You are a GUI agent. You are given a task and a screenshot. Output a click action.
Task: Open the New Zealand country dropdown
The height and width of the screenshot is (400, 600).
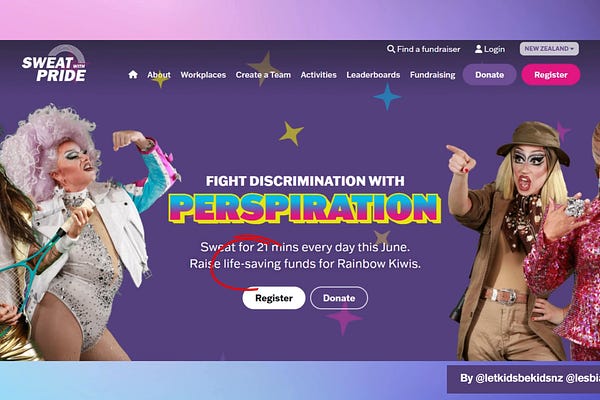[549, 49]
